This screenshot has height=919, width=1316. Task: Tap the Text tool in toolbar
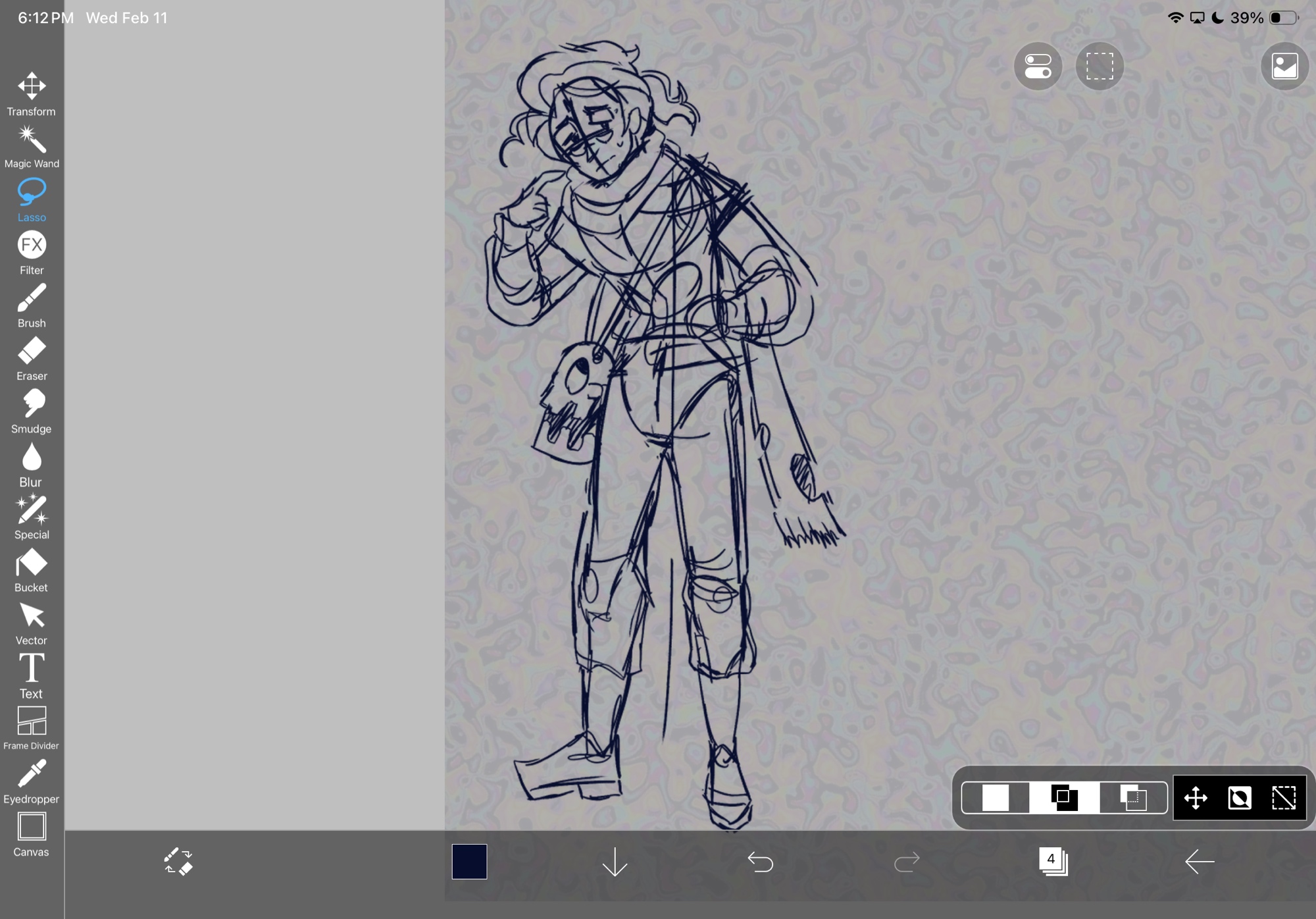click(x=32, y=676)
